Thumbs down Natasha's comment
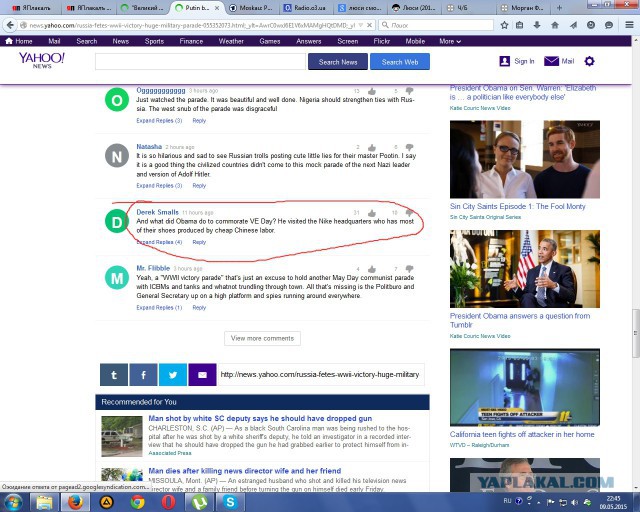This screenshot has width=640, height=512. point(409,147)
